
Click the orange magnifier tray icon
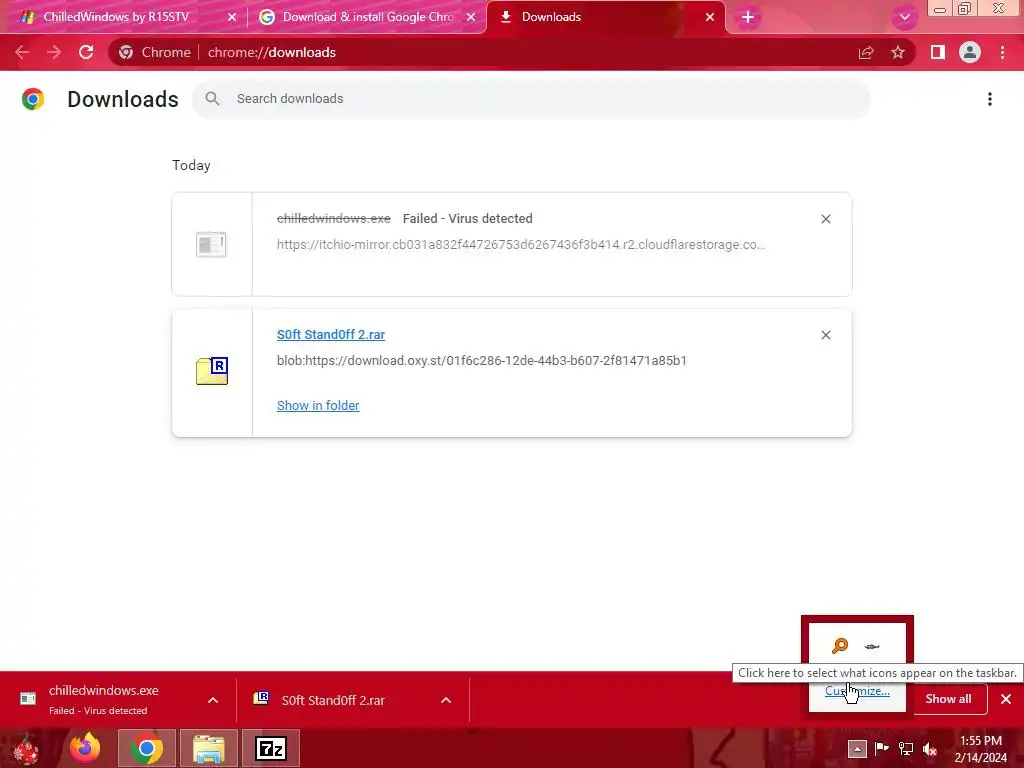[840, 646]
